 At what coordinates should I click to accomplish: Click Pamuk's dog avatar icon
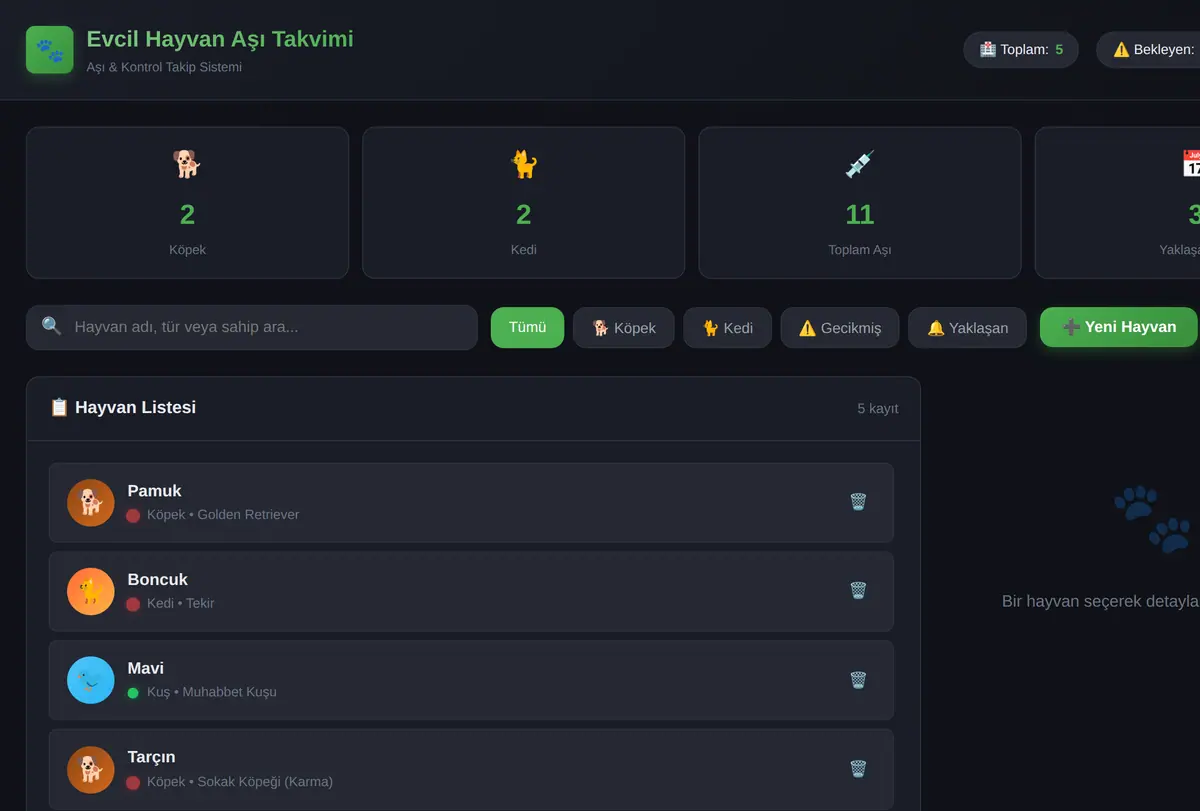(x=91, y=502)
